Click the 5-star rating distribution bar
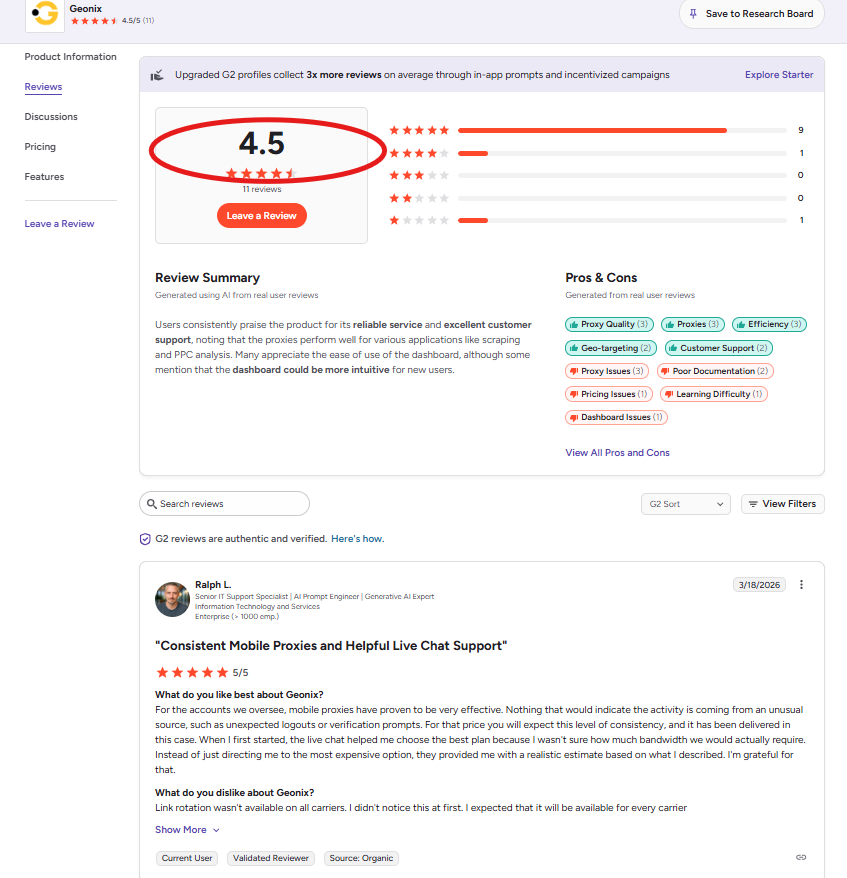The image size is (847, 878). click(x=592, y=129)
